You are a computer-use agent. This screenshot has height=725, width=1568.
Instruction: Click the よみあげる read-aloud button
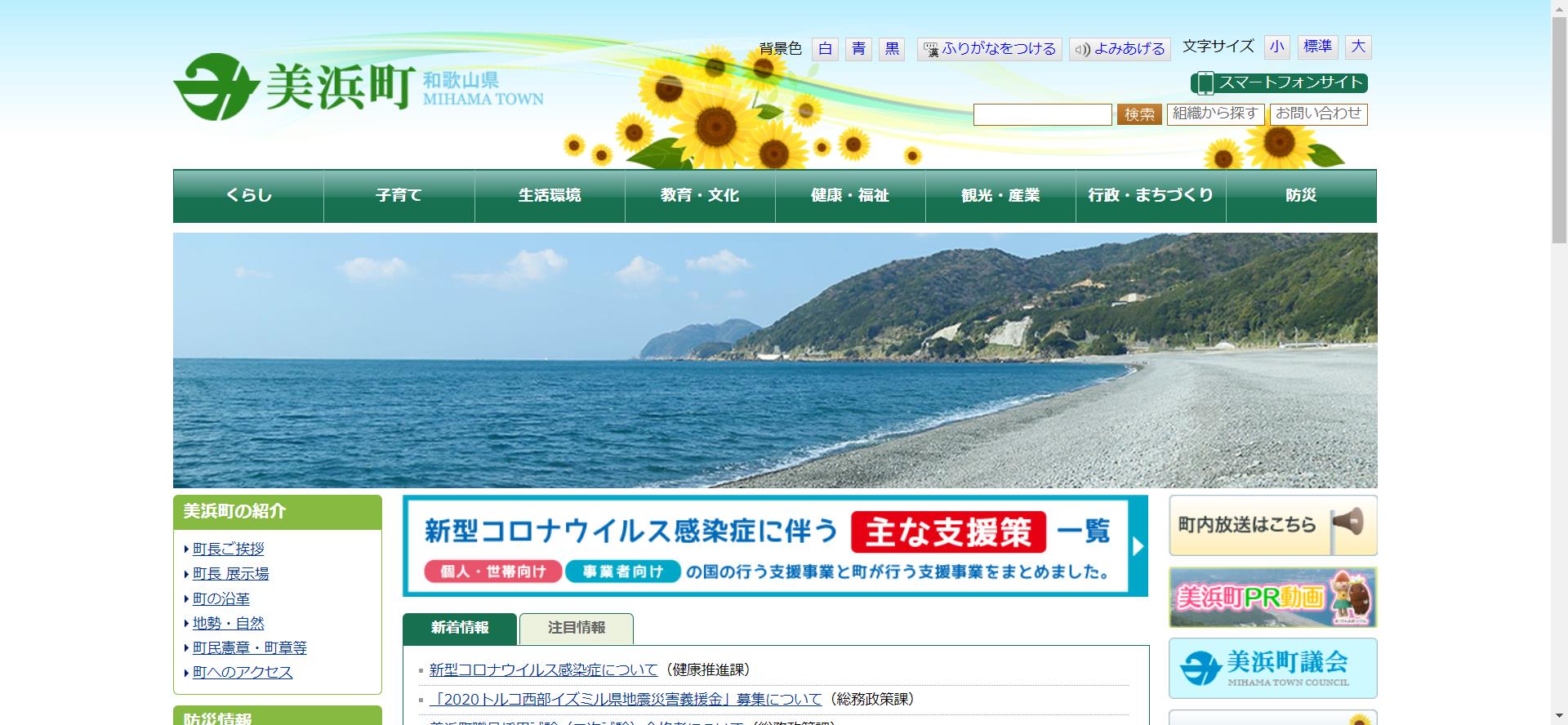click(1120, 49)
